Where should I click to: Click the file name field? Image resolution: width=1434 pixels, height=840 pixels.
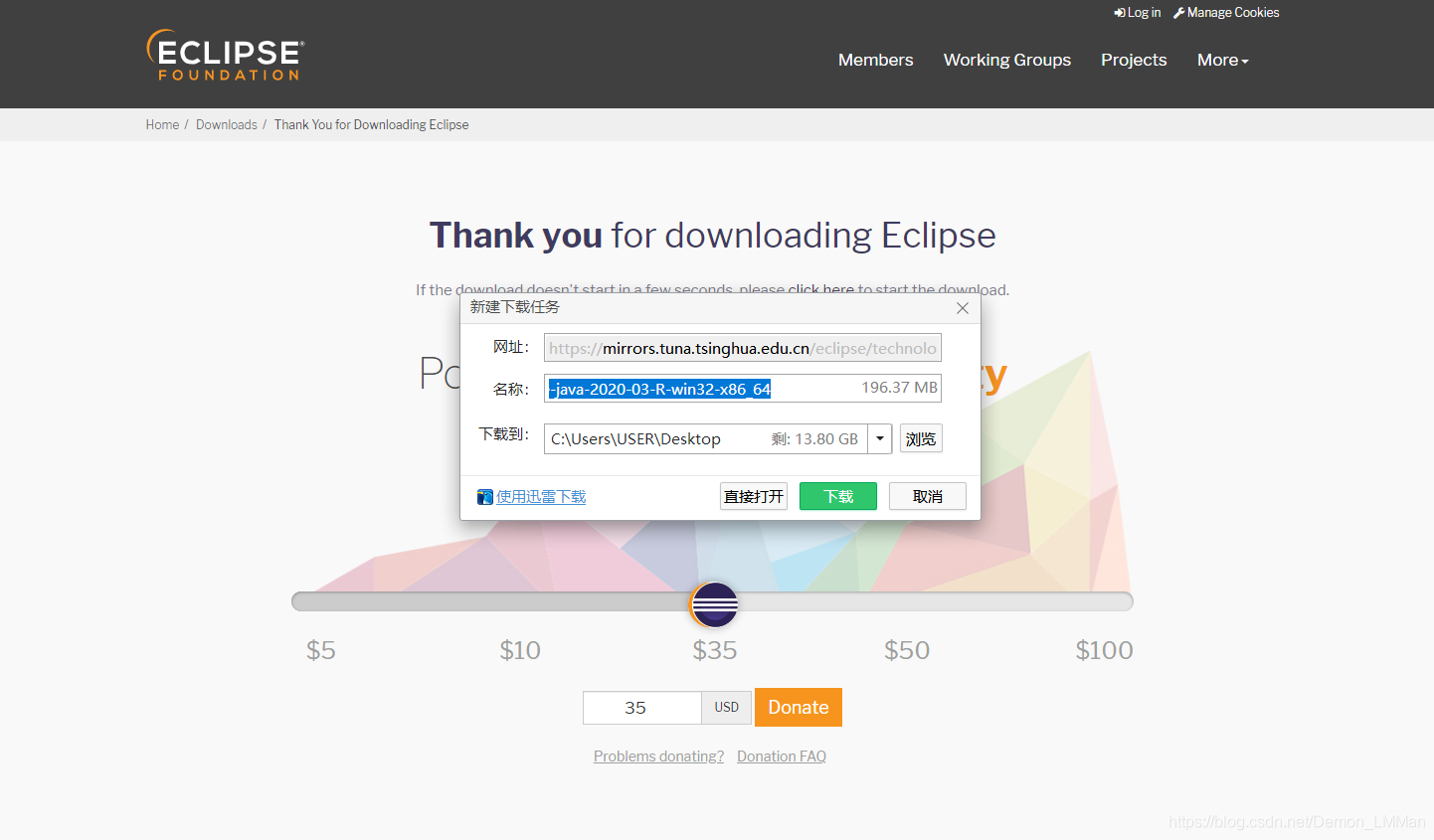tap(742, 389)
